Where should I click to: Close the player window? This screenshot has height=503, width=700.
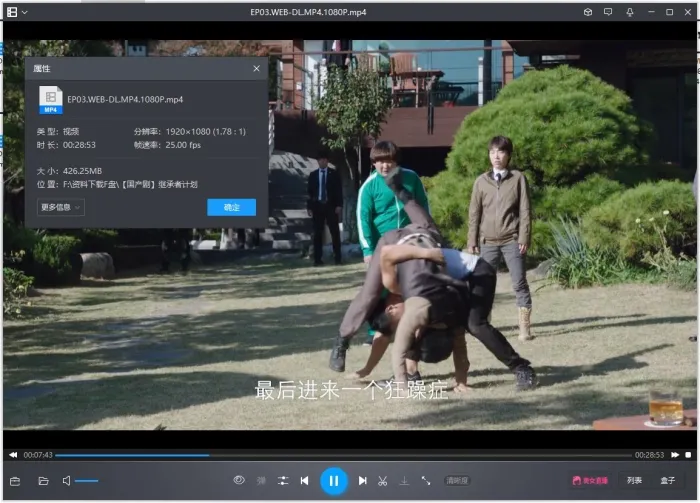[x=688, y=12]
